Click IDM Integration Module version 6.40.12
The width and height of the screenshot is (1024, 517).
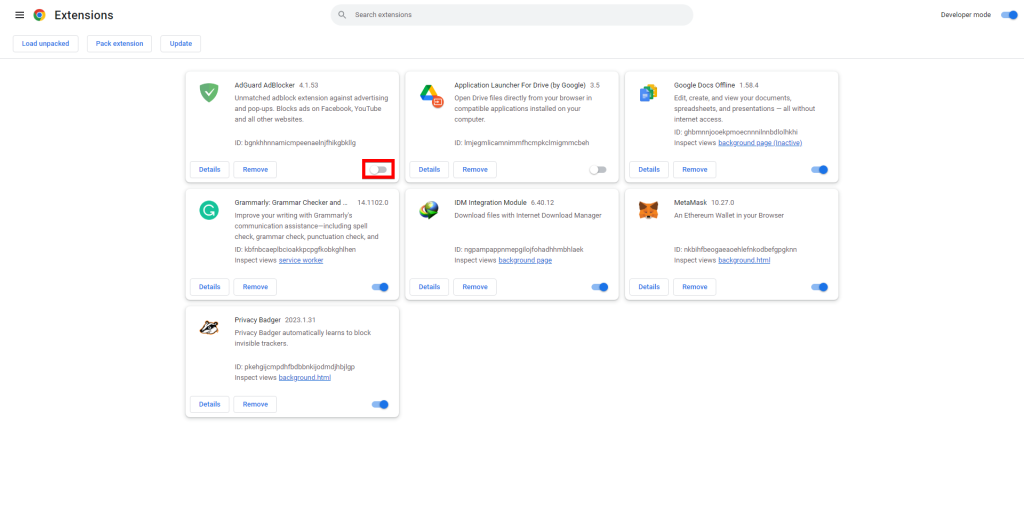(542, 203)
